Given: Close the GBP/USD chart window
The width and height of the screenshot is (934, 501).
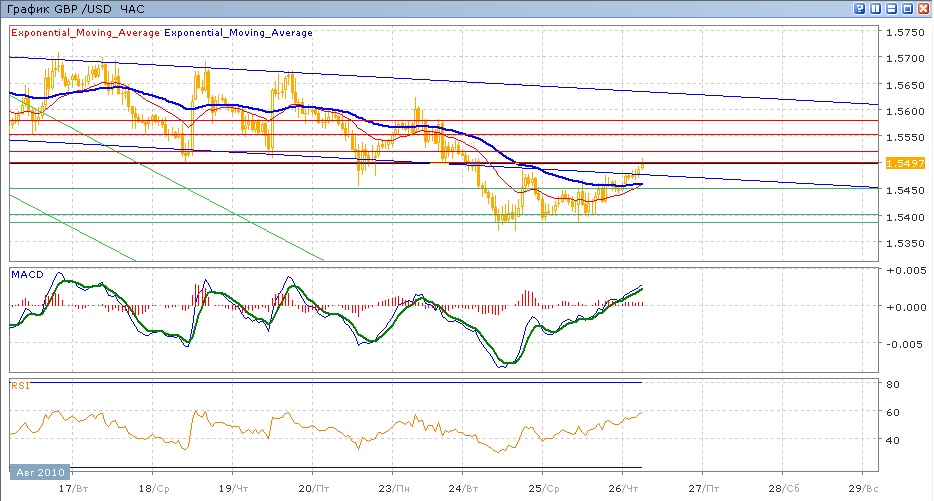Looking at the screenshot, I should click(x=924, y=8).
